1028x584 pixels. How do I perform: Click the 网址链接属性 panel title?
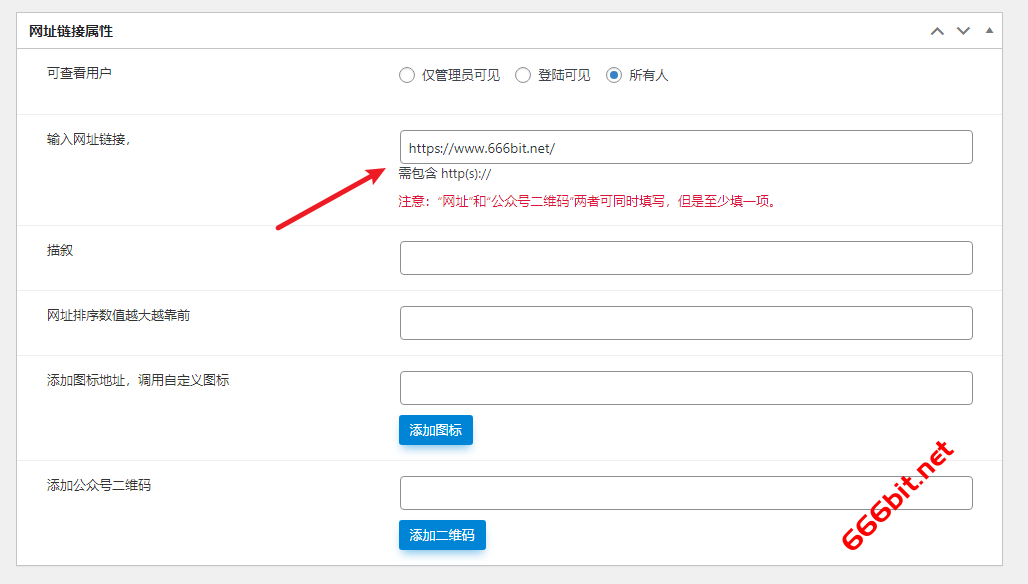click(x=71, y=31)
